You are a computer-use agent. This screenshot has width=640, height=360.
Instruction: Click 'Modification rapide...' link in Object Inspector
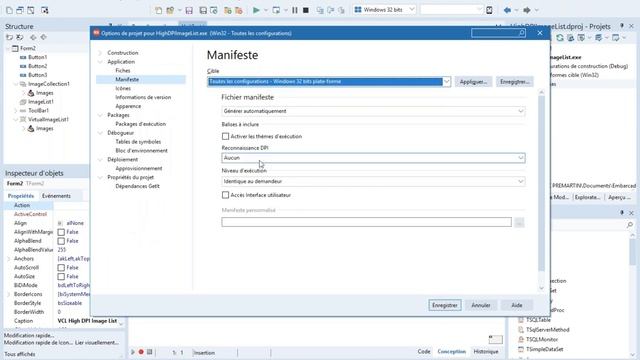[29, 335]
